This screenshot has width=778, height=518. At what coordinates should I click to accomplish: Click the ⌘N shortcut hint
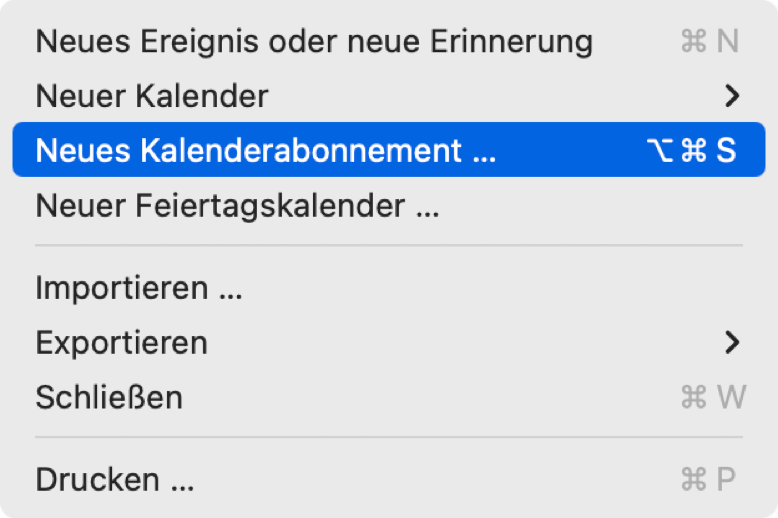[709, 41]
